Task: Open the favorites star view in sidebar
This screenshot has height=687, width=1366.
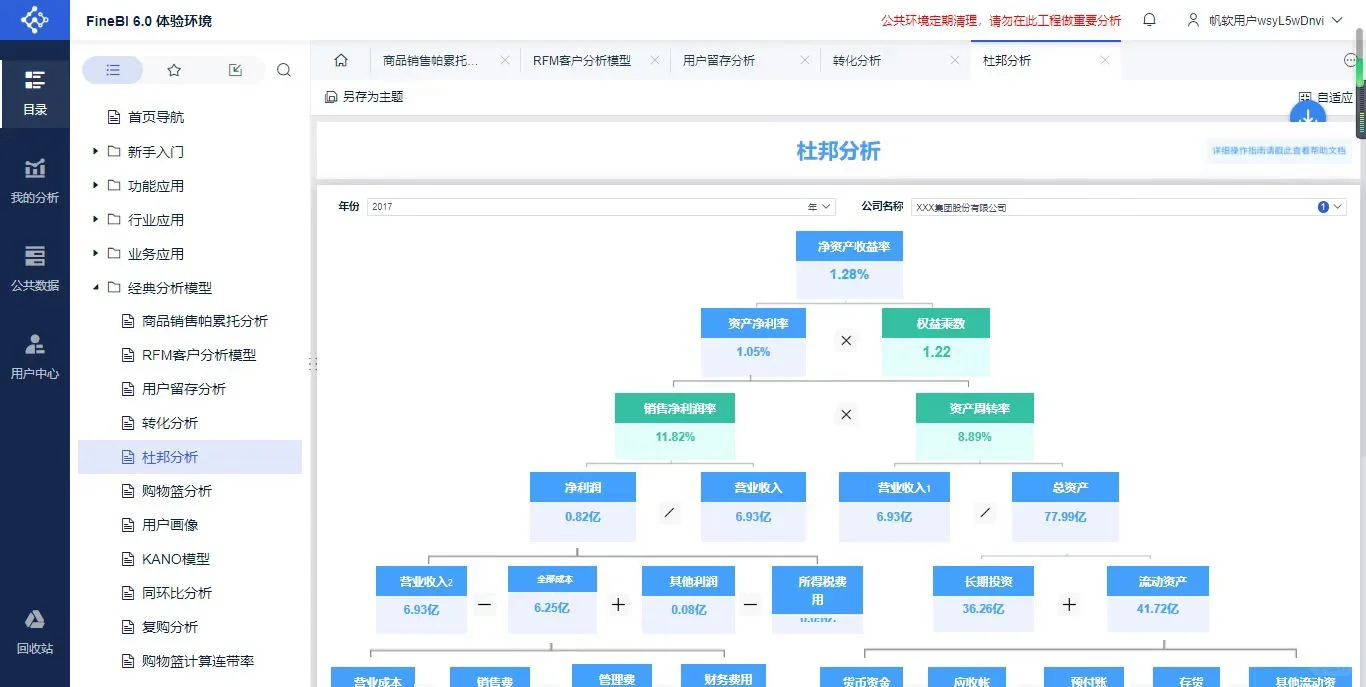Action: (173, 69)
